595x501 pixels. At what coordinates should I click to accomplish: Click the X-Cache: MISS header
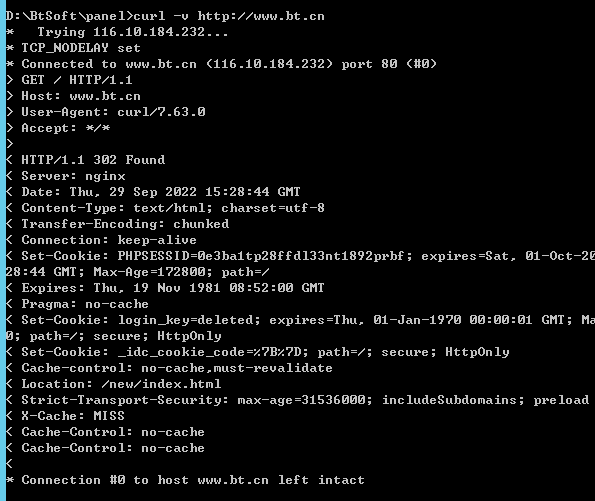65,416
